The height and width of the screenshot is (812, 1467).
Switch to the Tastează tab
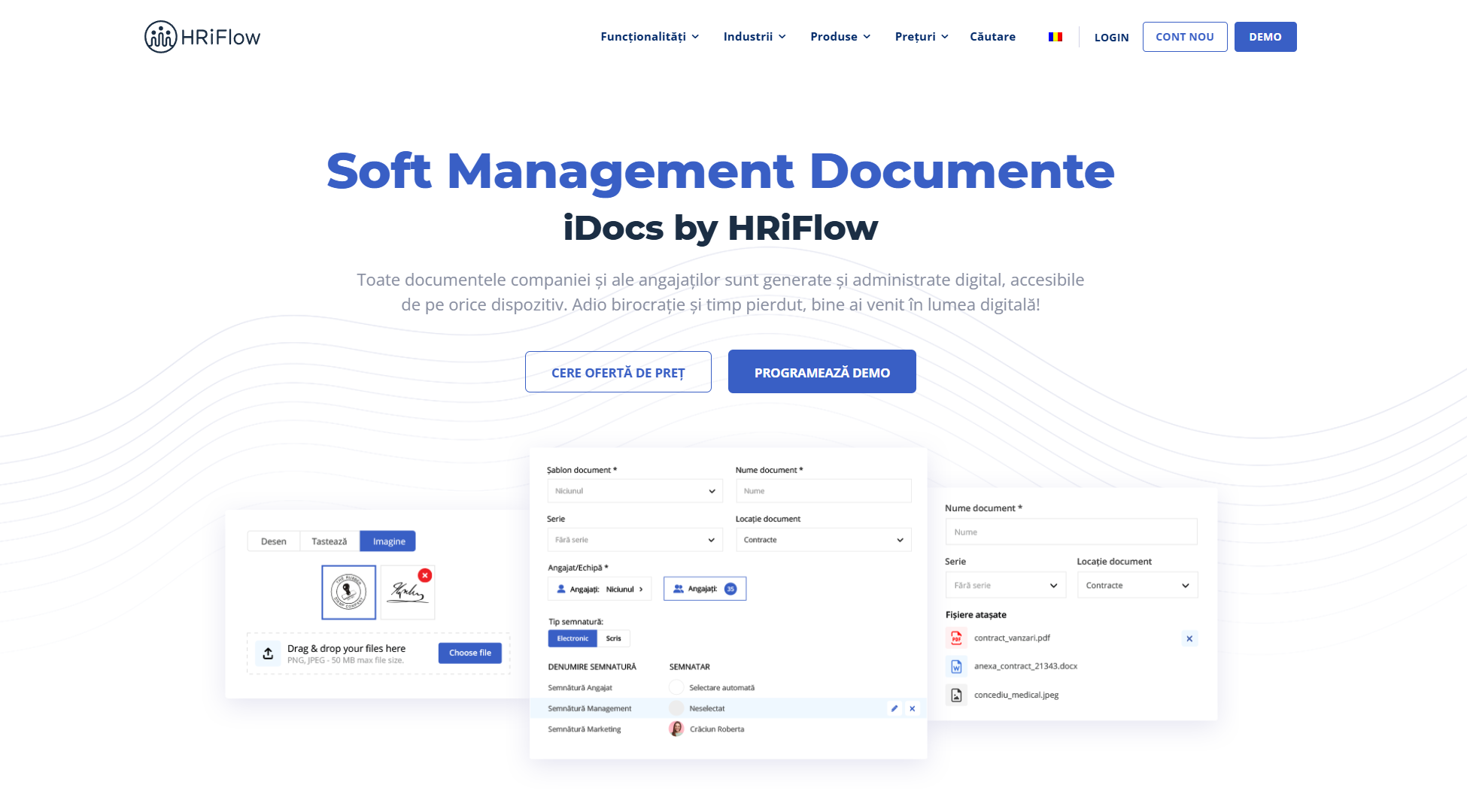(330, 541)
